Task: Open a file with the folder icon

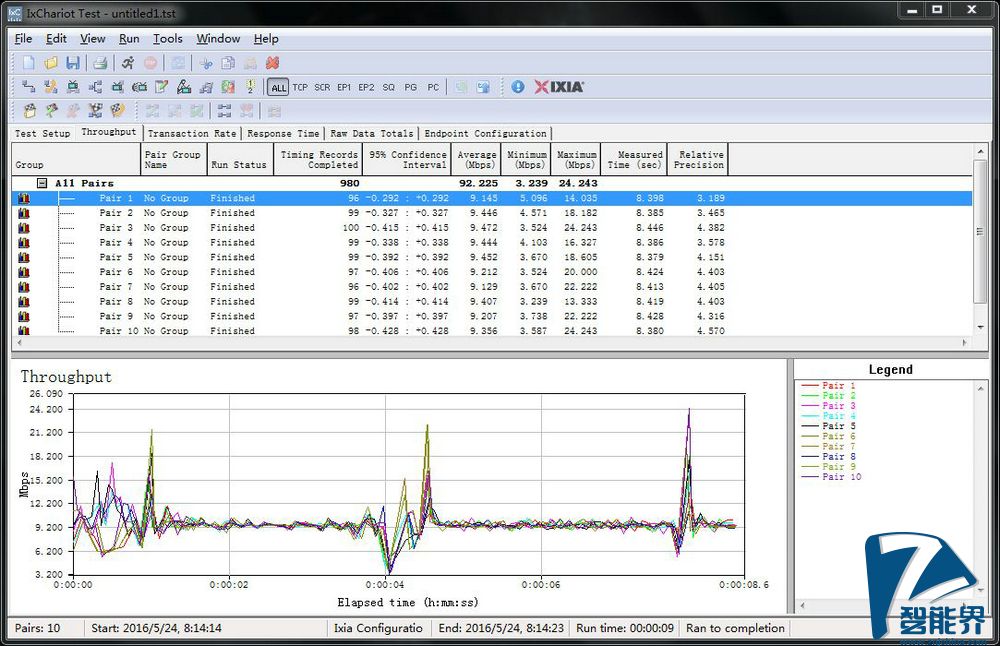Action: [51, 63]
